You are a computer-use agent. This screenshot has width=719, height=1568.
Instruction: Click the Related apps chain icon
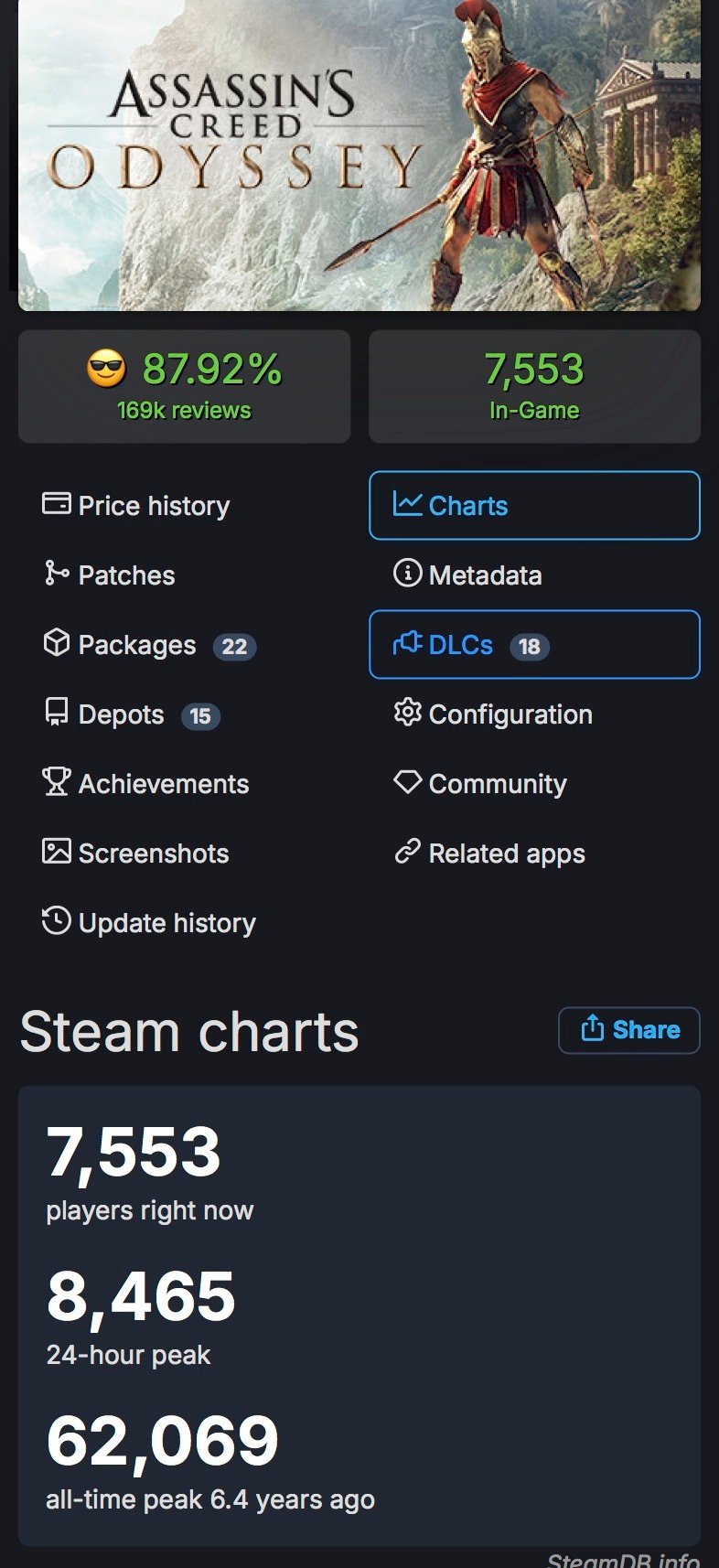click(x=407, y=851)
